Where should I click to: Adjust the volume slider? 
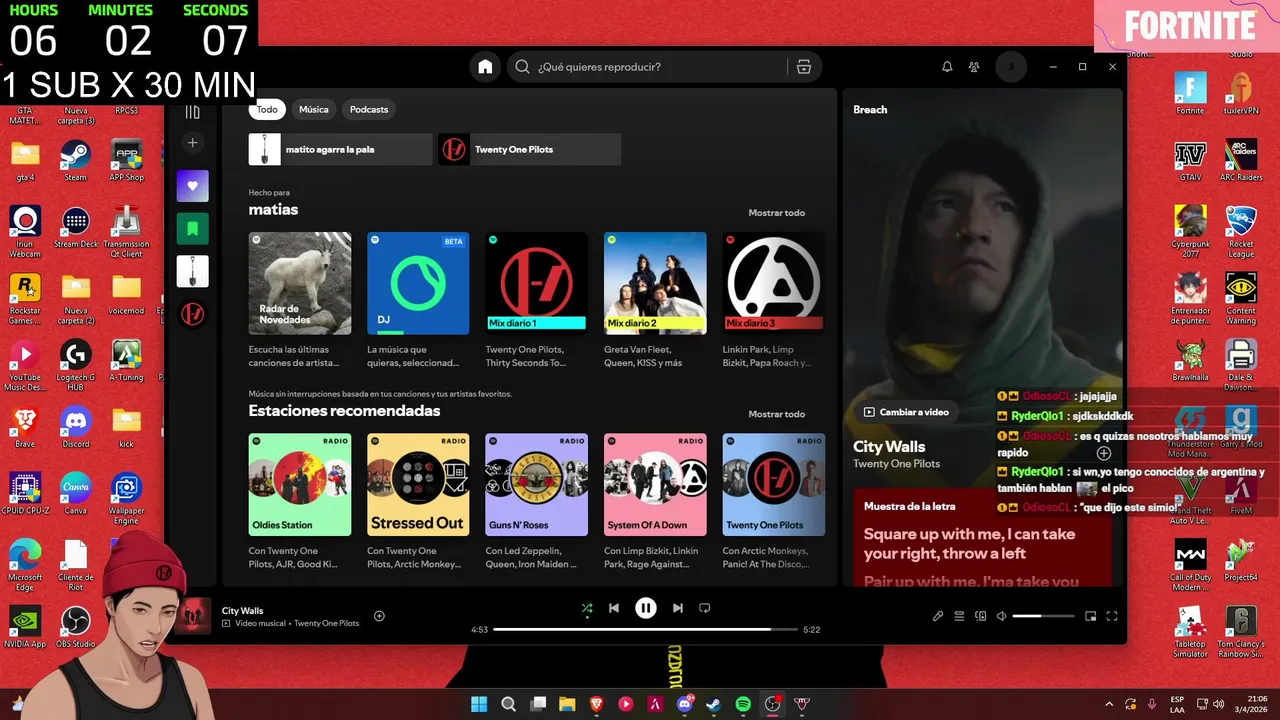(1043, 617)
